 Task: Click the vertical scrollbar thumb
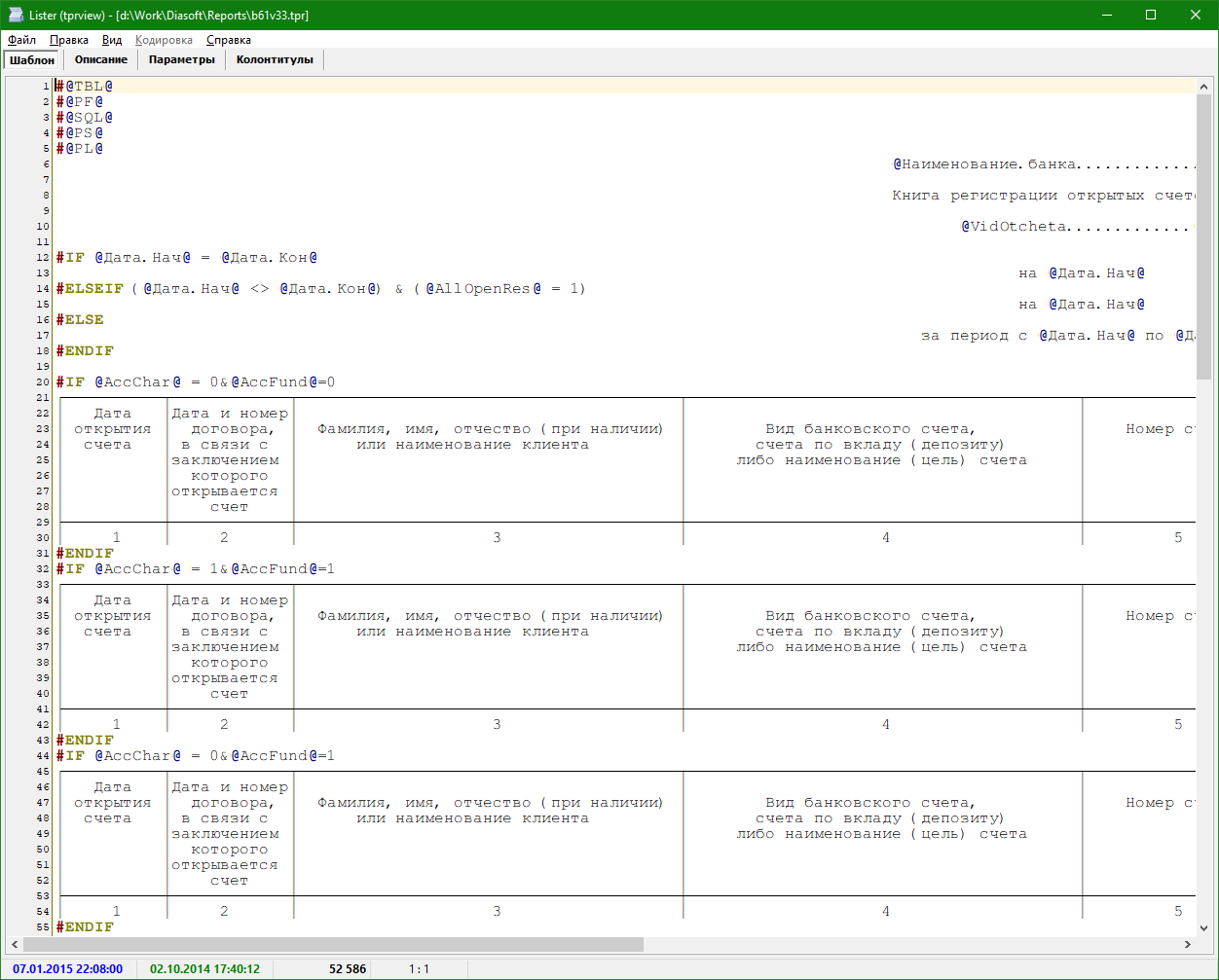click(1203, 234)
